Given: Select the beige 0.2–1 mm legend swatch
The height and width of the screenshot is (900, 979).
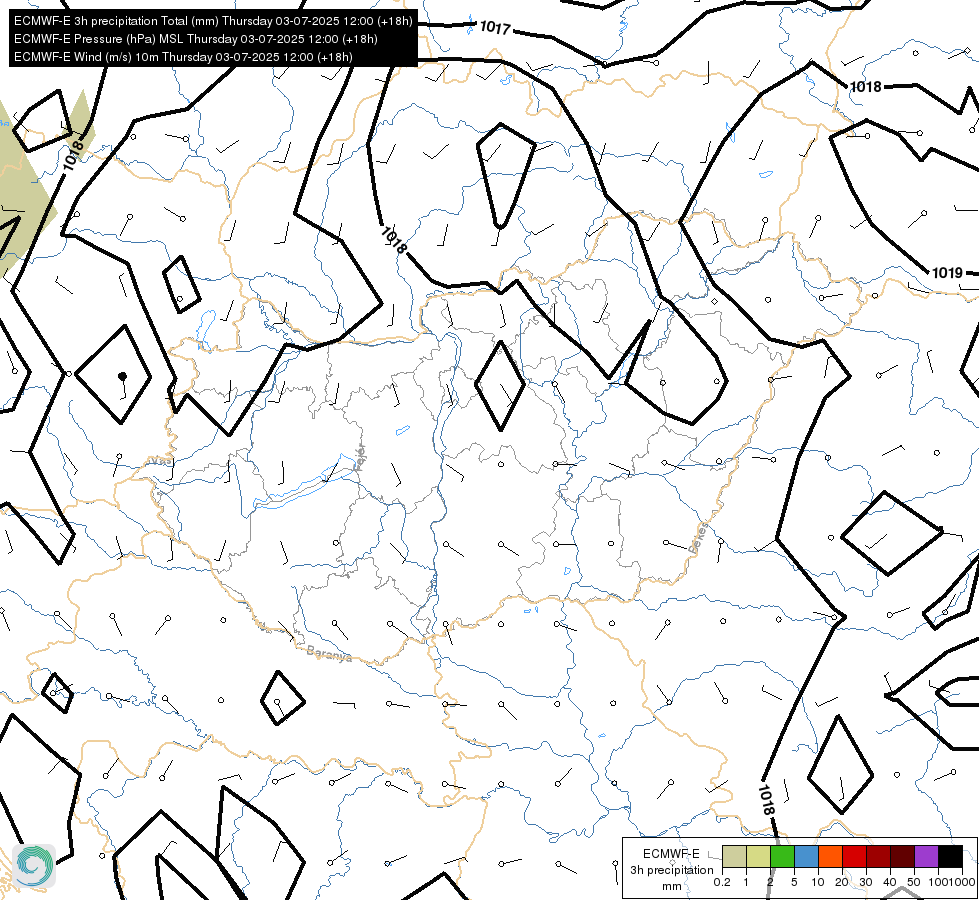Looking at the screenshot, I should click(x=734, y=857).
